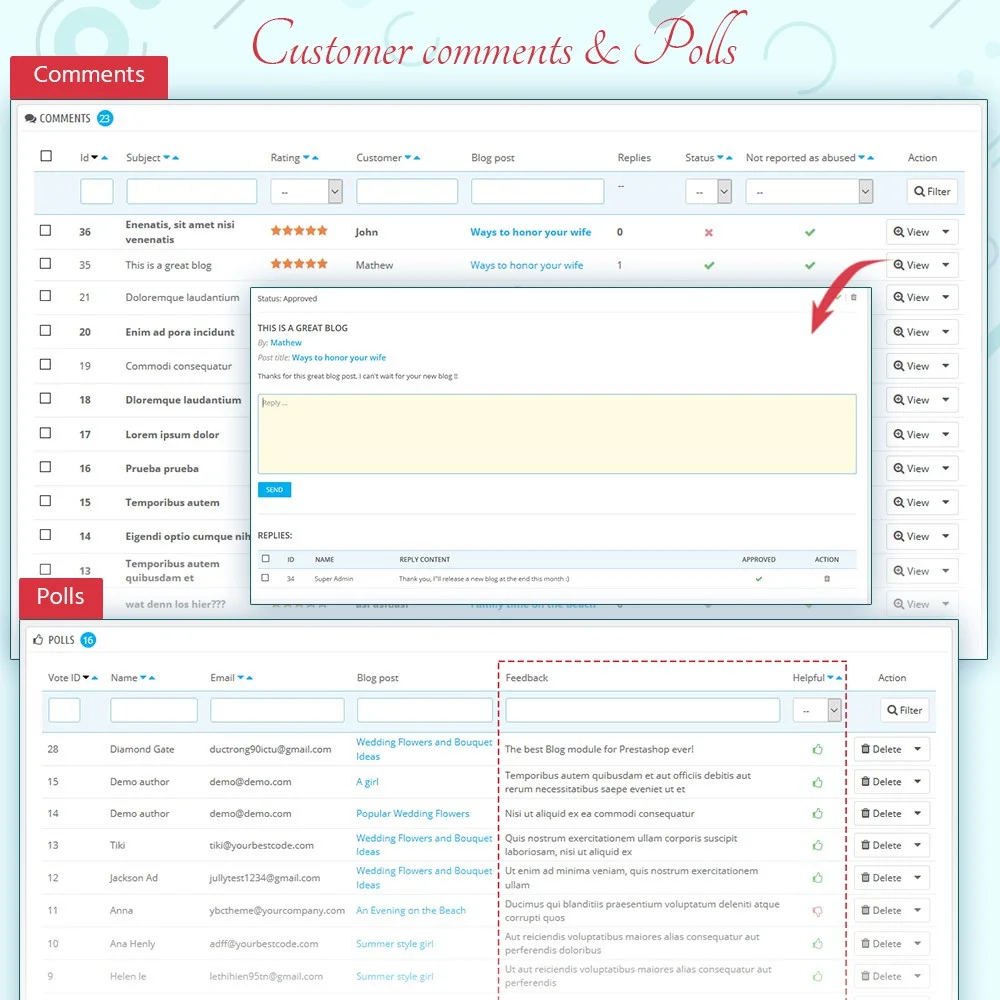Tick the checkbox beside reply ID 34
Screen dimensions: 1000x1000
[x=263, y=577]
